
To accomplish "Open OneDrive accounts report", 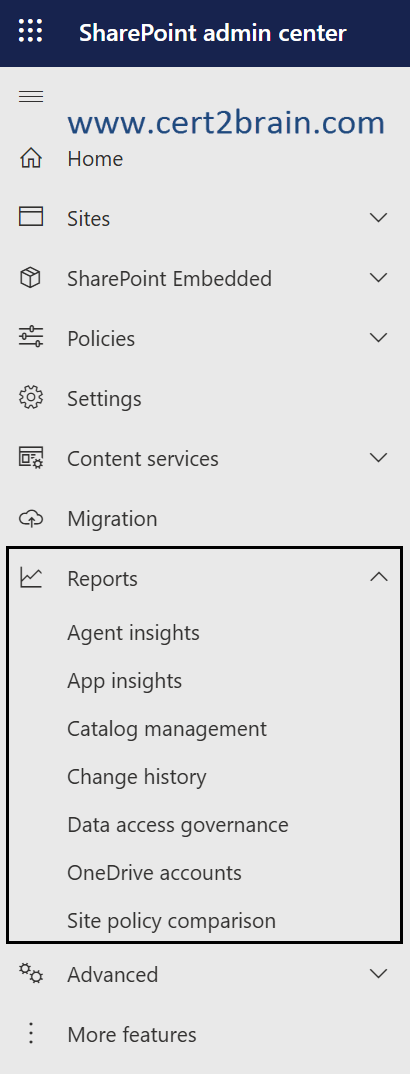I will [x=155, y=873].
